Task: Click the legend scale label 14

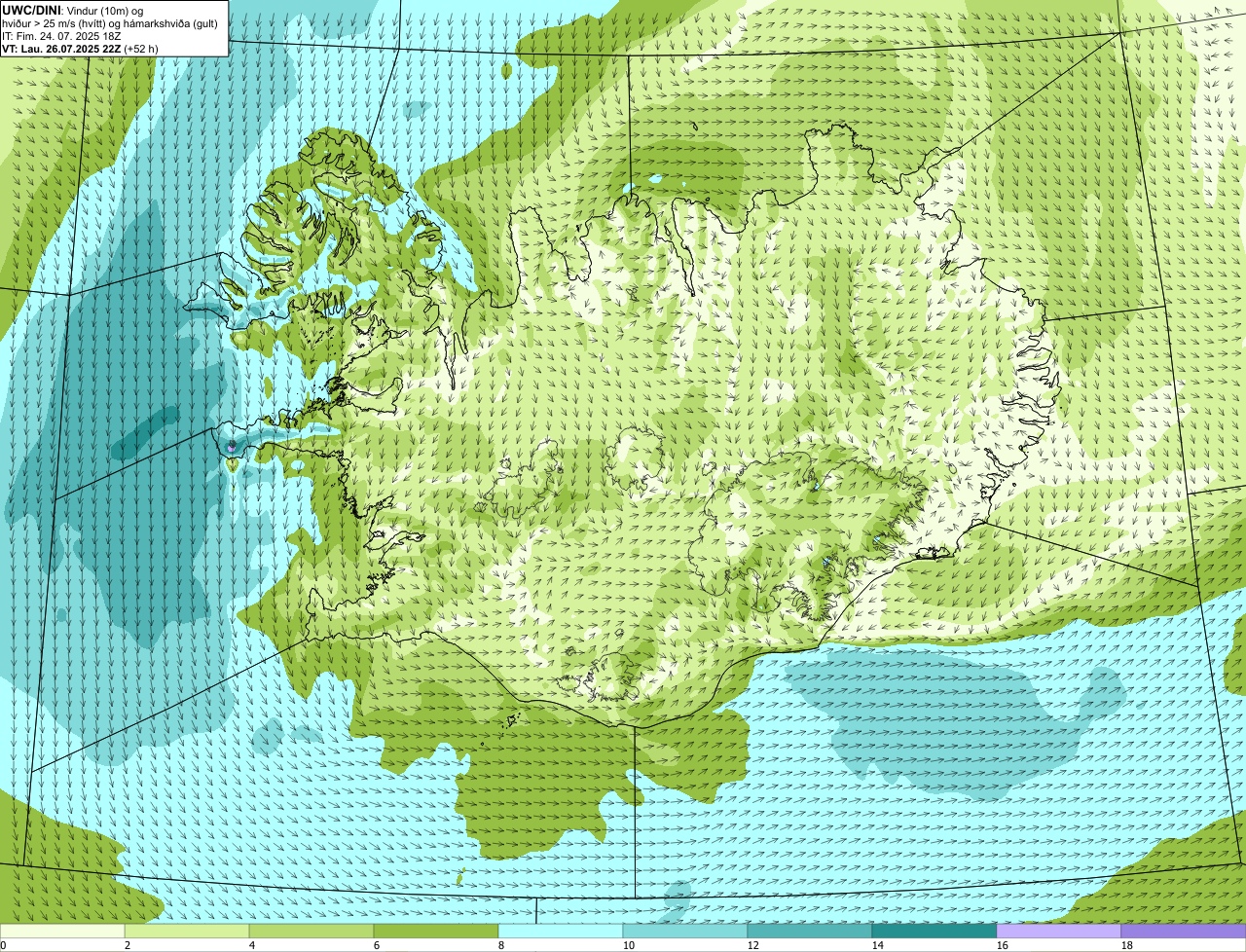Action: [878, 945]
